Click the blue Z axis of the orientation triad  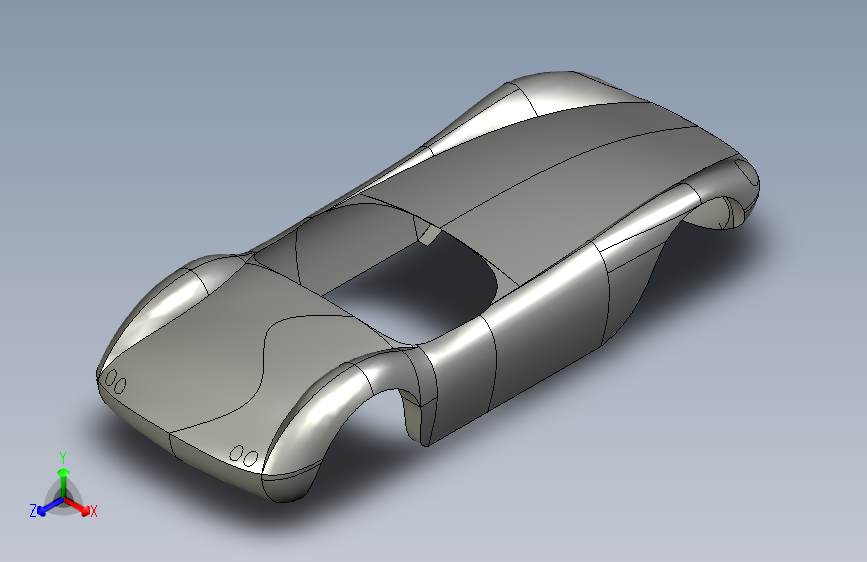click(49, 507)
